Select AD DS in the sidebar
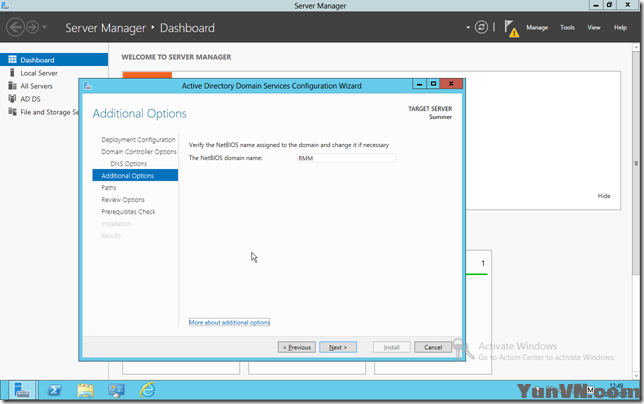The width and height of the screenshot is (644, 404). (x=30, y=99)
